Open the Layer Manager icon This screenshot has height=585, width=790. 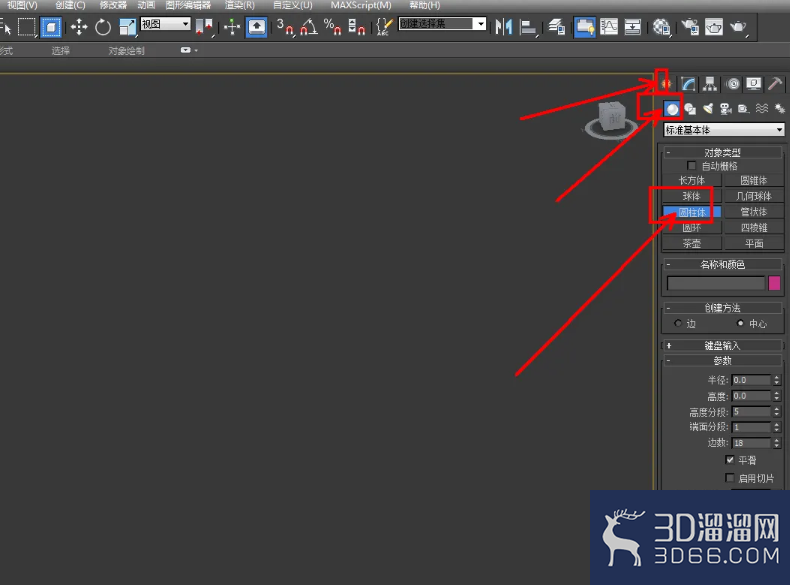557,26
